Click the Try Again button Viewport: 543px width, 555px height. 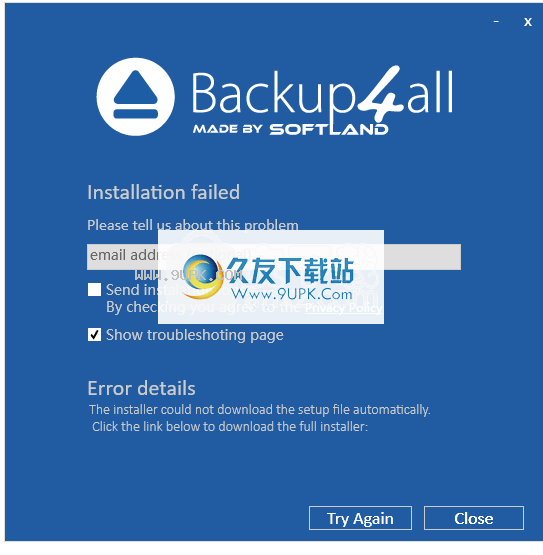pos(360,518)
